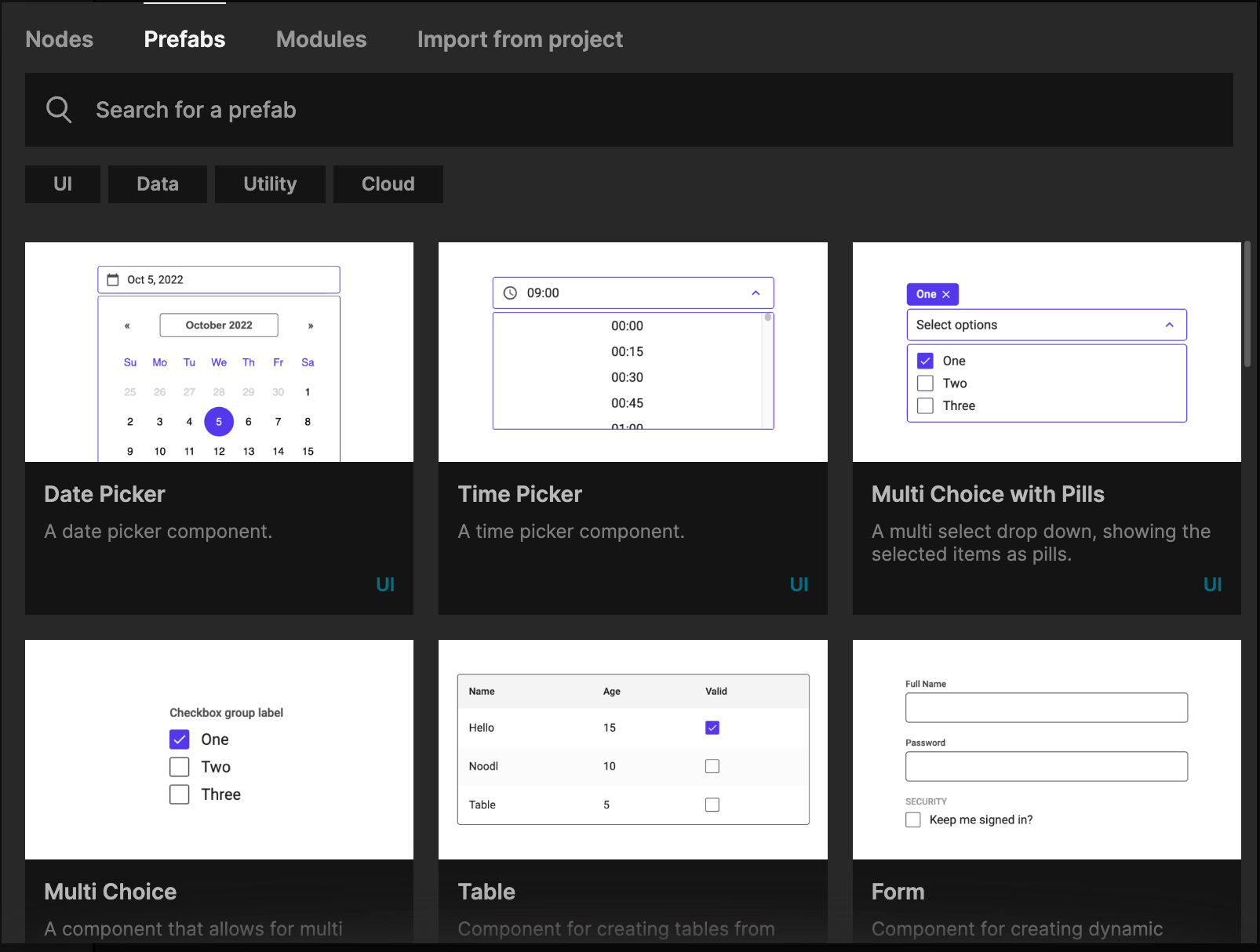Collapse the 09:00 time dropdown chevron

point(756,293)
